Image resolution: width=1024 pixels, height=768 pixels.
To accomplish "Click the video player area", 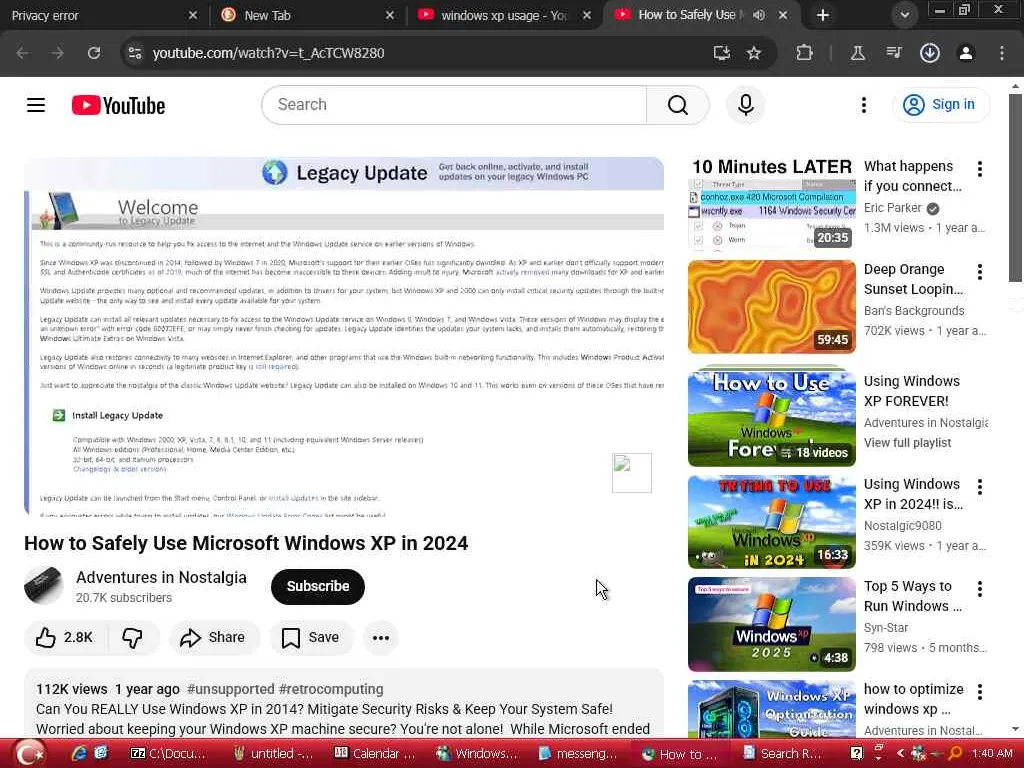I will (344, 336).
